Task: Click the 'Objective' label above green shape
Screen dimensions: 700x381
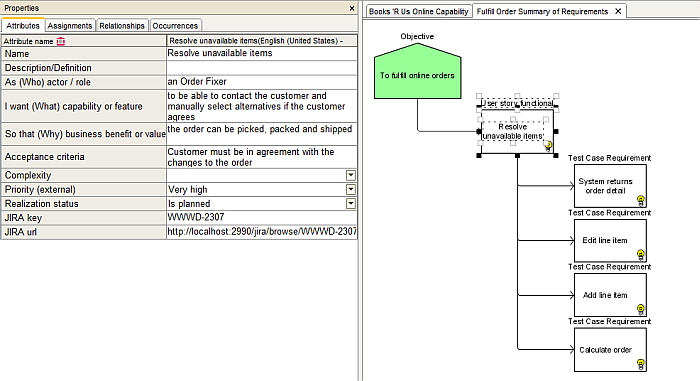Action: point(417,36)
